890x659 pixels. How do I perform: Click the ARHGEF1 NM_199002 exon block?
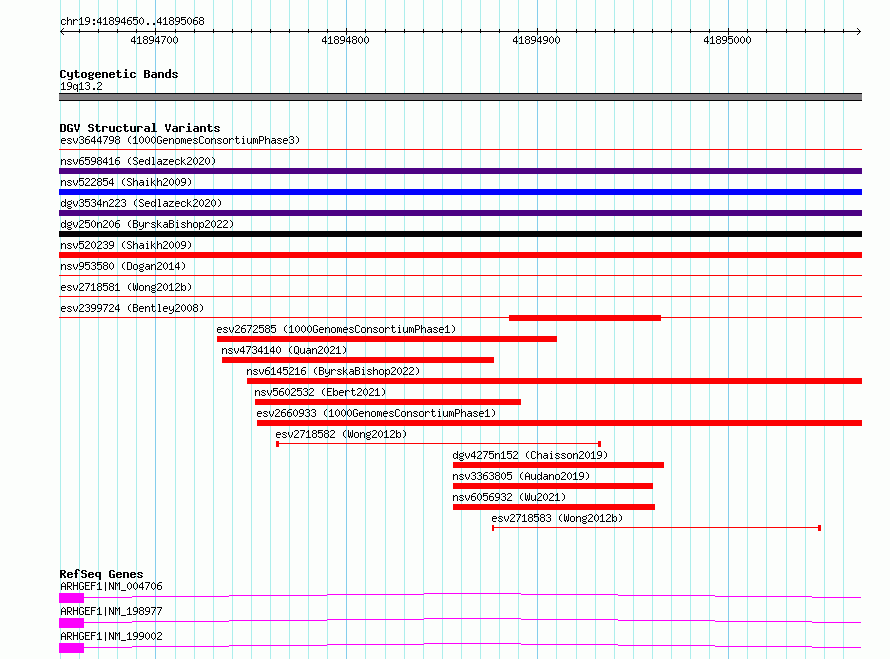coord(72,648)
